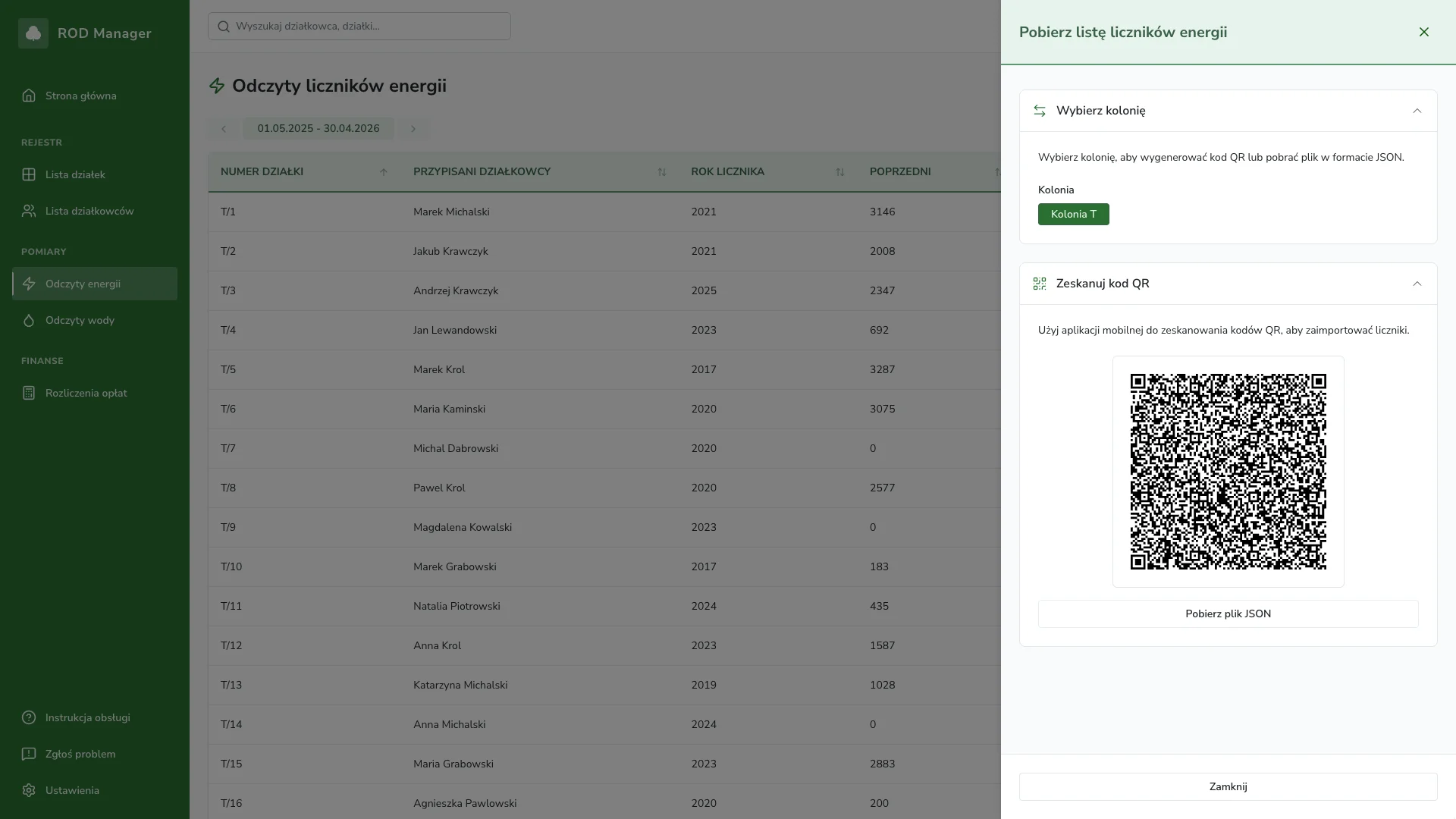1456x819 pixels.
Task: Open the Lista działek menu item
Action: click(x=75, y=174)
